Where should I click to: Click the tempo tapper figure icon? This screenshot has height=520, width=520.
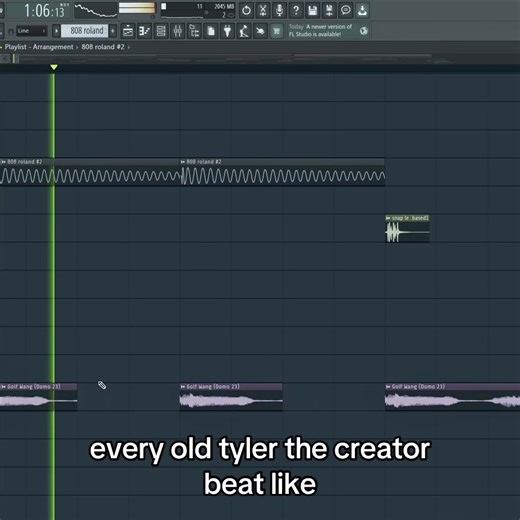pyautogui.click(x=244, y=31)
